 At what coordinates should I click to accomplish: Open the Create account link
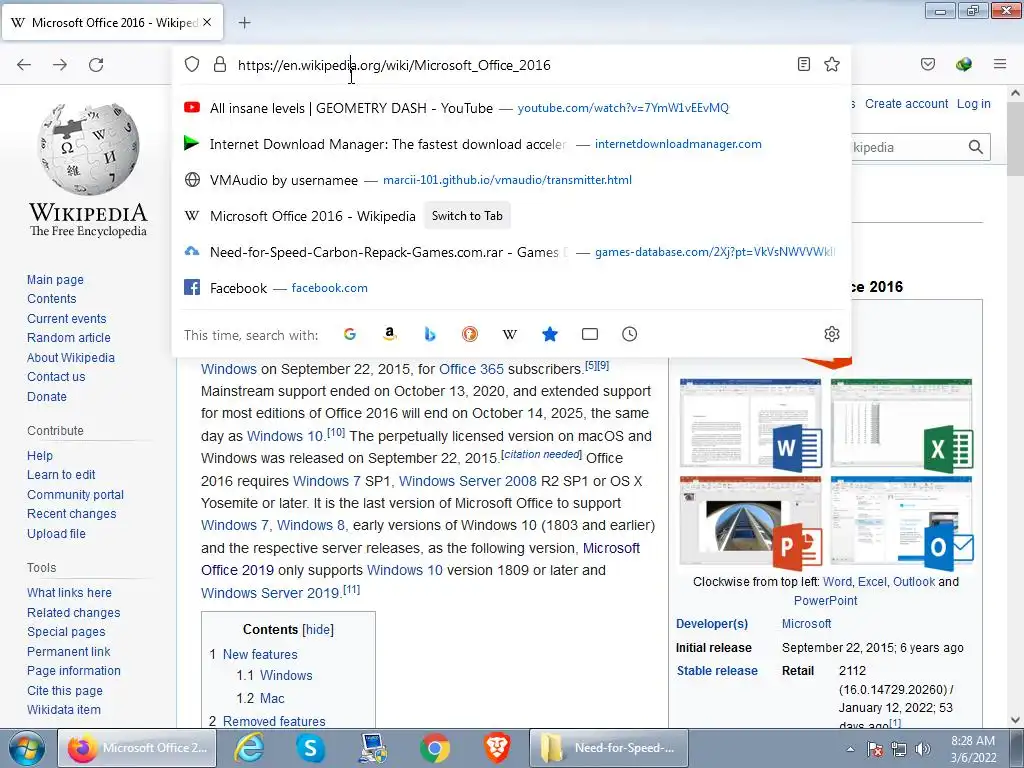tap(906, 104)
